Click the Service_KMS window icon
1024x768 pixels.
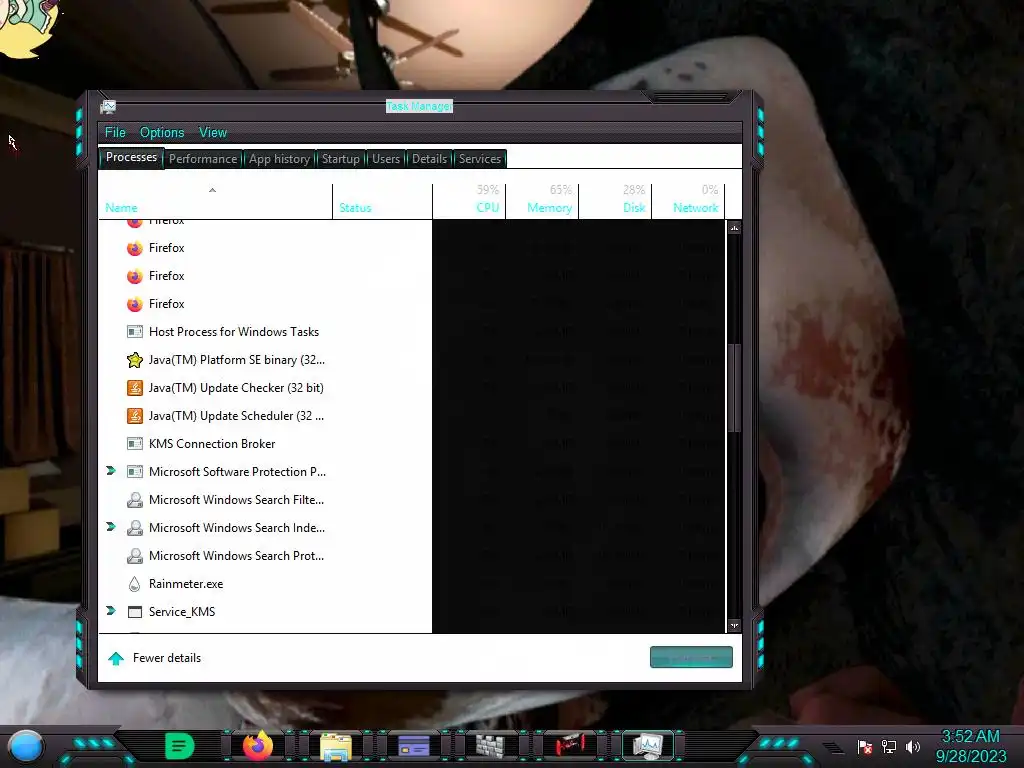[135, 612]
